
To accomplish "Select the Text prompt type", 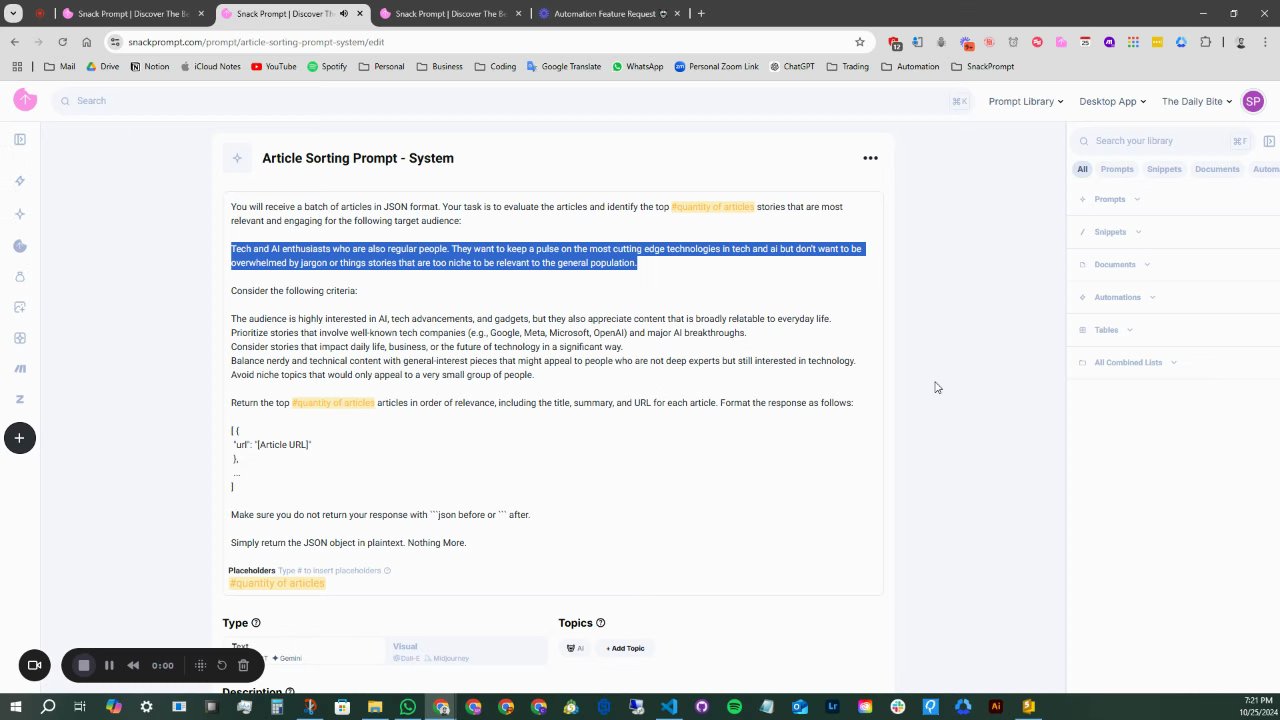I will [304, 651].
